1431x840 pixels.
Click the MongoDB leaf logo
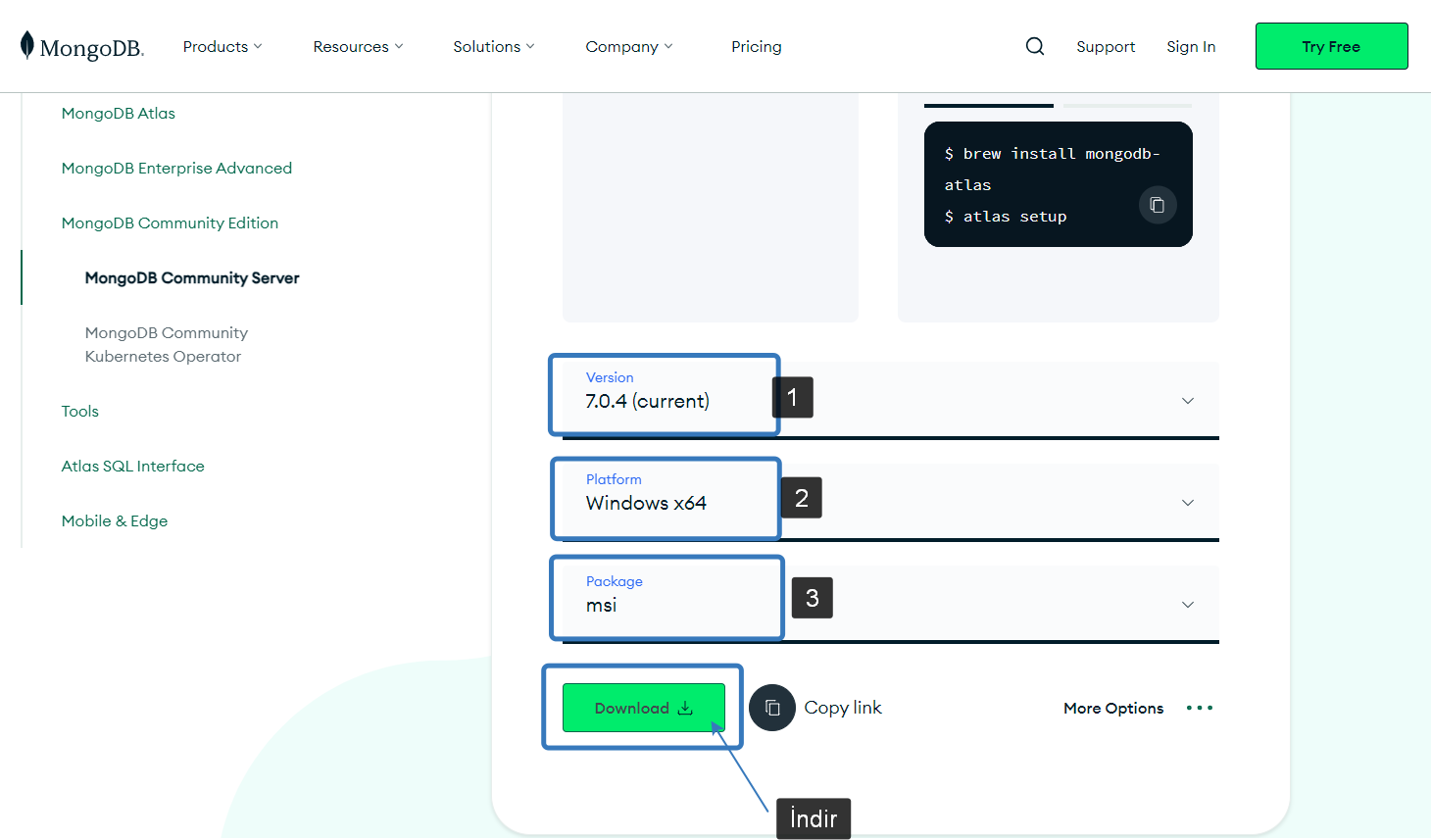click(27, 45)
